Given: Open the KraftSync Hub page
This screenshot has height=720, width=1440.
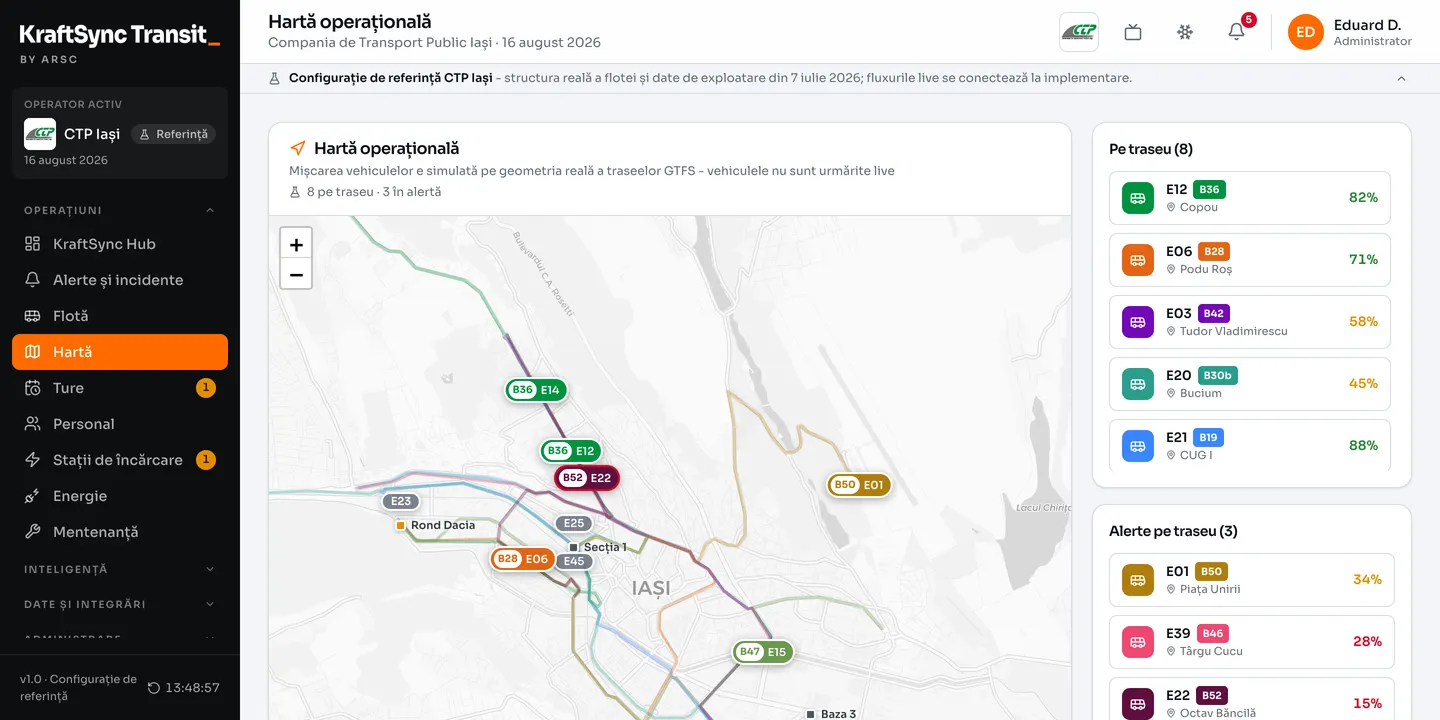Looking at the screenshot, I should pos(120,244).
